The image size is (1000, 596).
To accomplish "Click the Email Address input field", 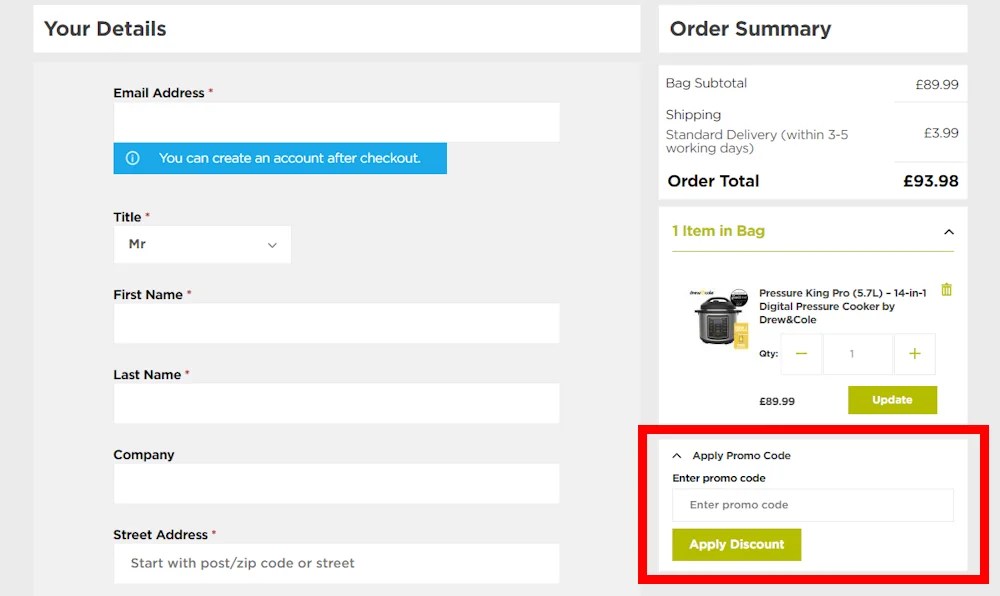I will point(335,122).
